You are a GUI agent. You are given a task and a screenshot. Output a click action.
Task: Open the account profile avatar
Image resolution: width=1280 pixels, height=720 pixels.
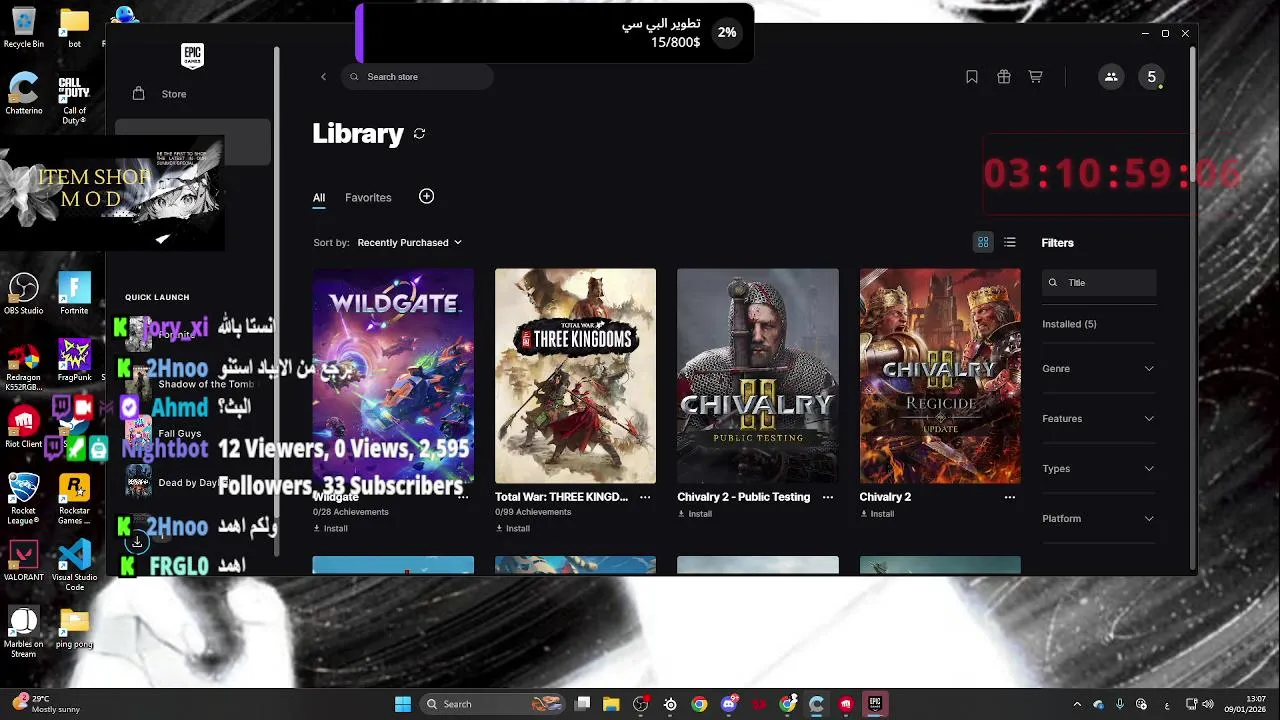coord(1151,77)
